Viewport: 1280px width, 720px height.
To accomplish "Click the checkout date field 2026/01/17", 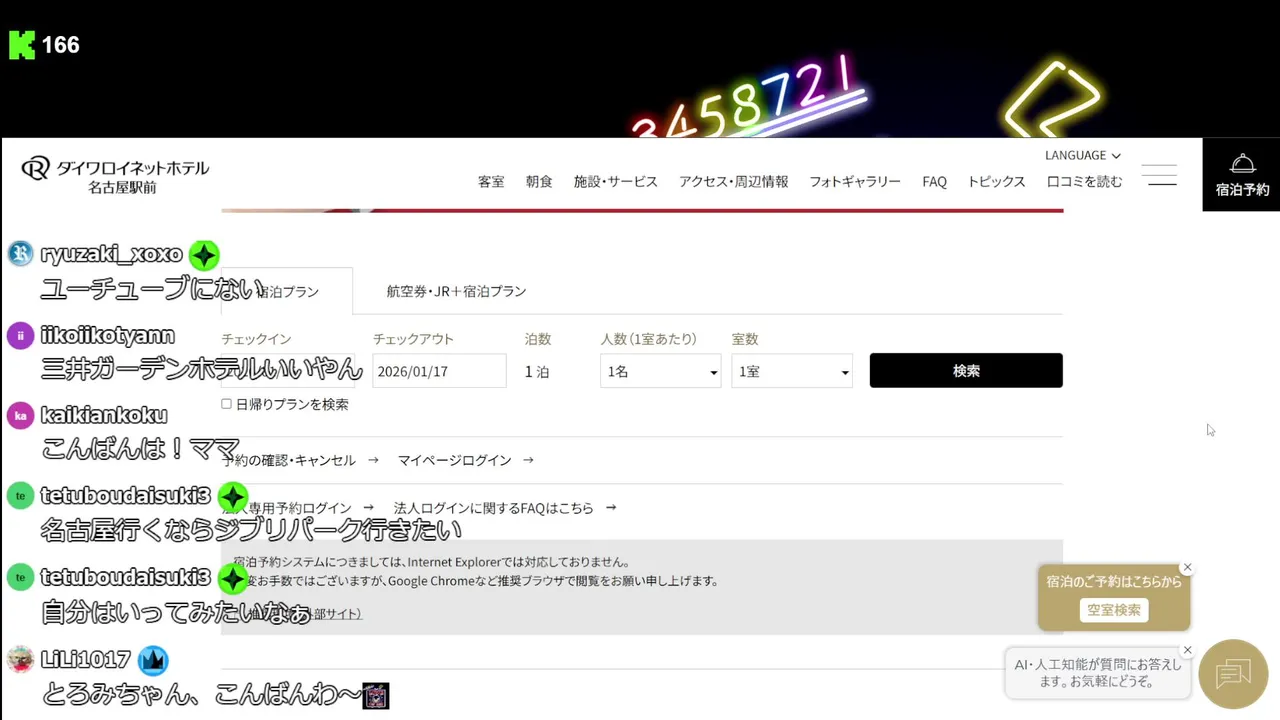I will [439, 371].
